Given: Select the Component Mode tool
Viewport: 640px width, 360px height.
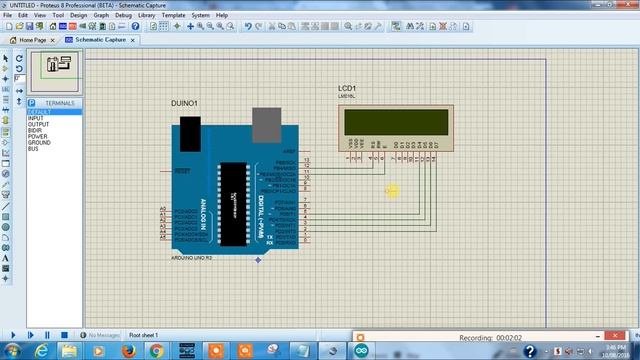Looking at the screenshot, I should [5, 69].
